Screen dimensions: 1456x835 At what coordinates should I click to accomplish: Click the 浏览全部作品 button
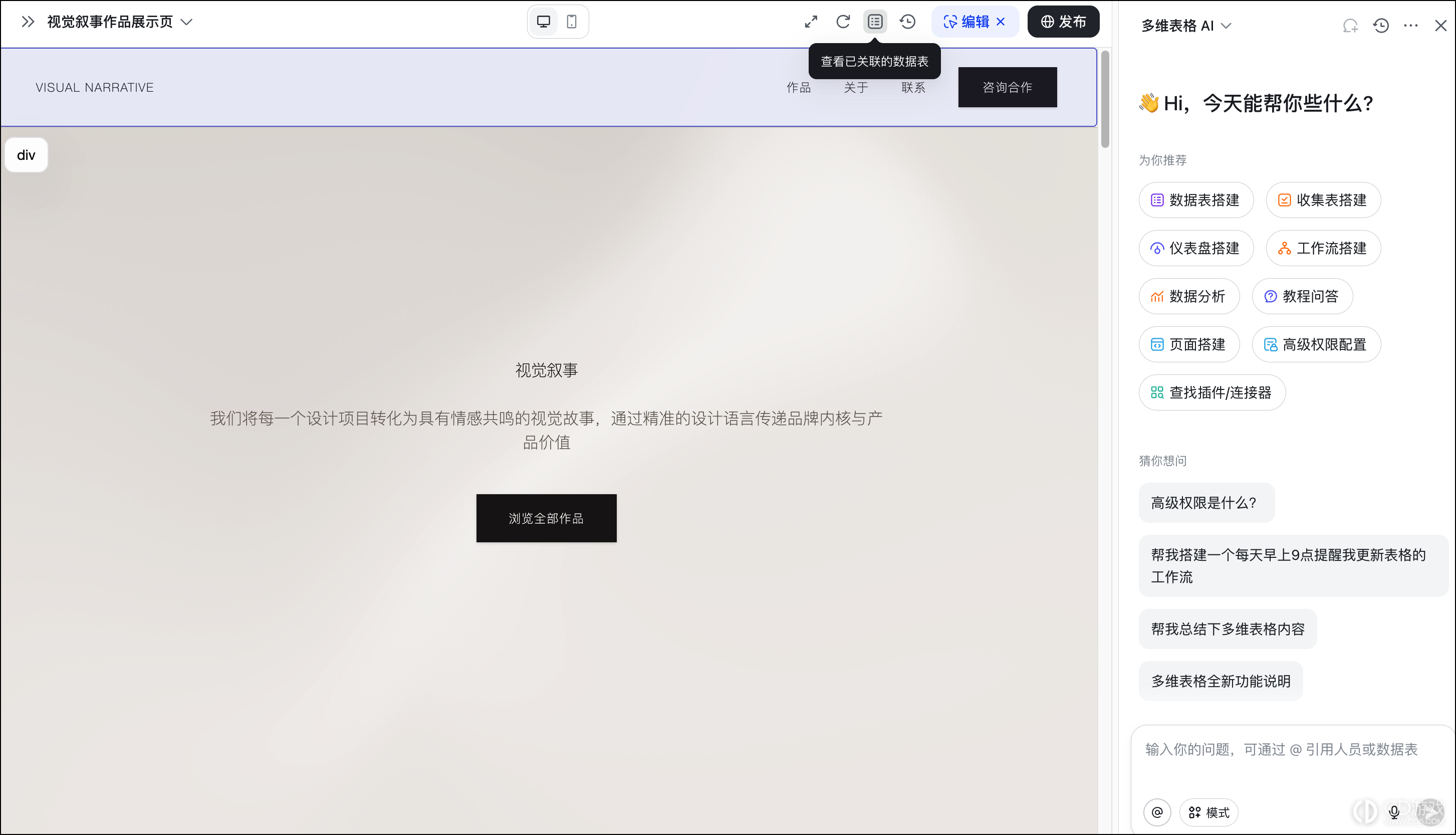click(x=546, y=518)
